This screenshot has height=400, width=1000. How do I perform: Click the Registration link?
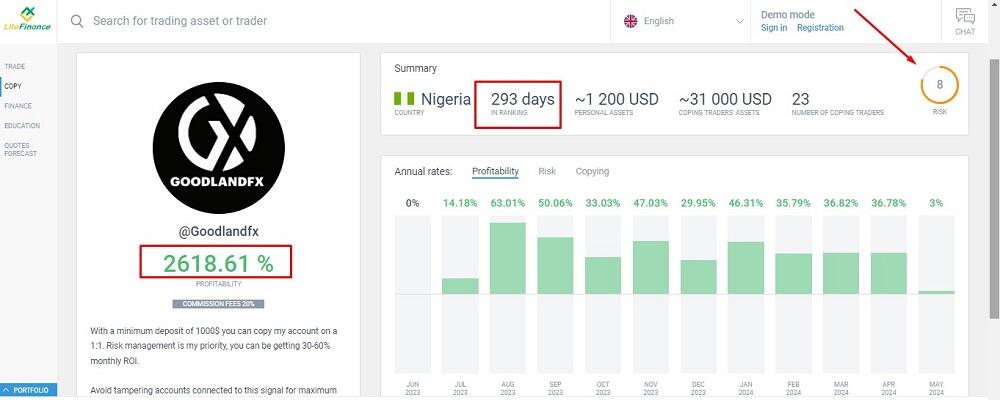point(820,28)
